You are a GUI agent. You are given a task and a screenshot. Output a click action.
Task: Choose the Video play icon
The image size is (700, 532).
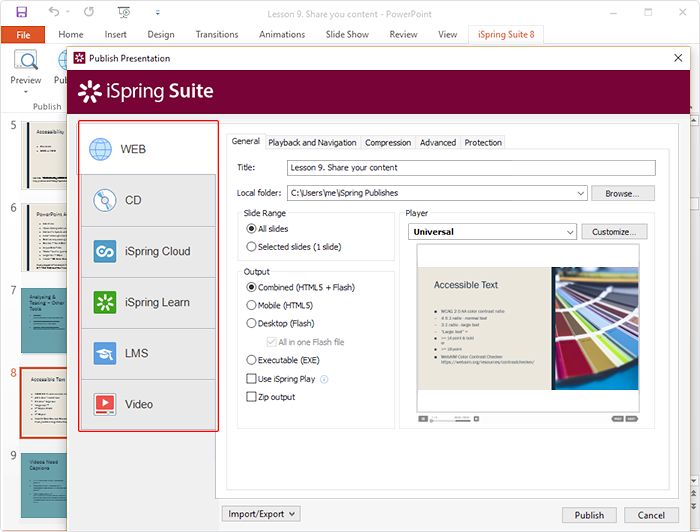[x=105, y=404]
